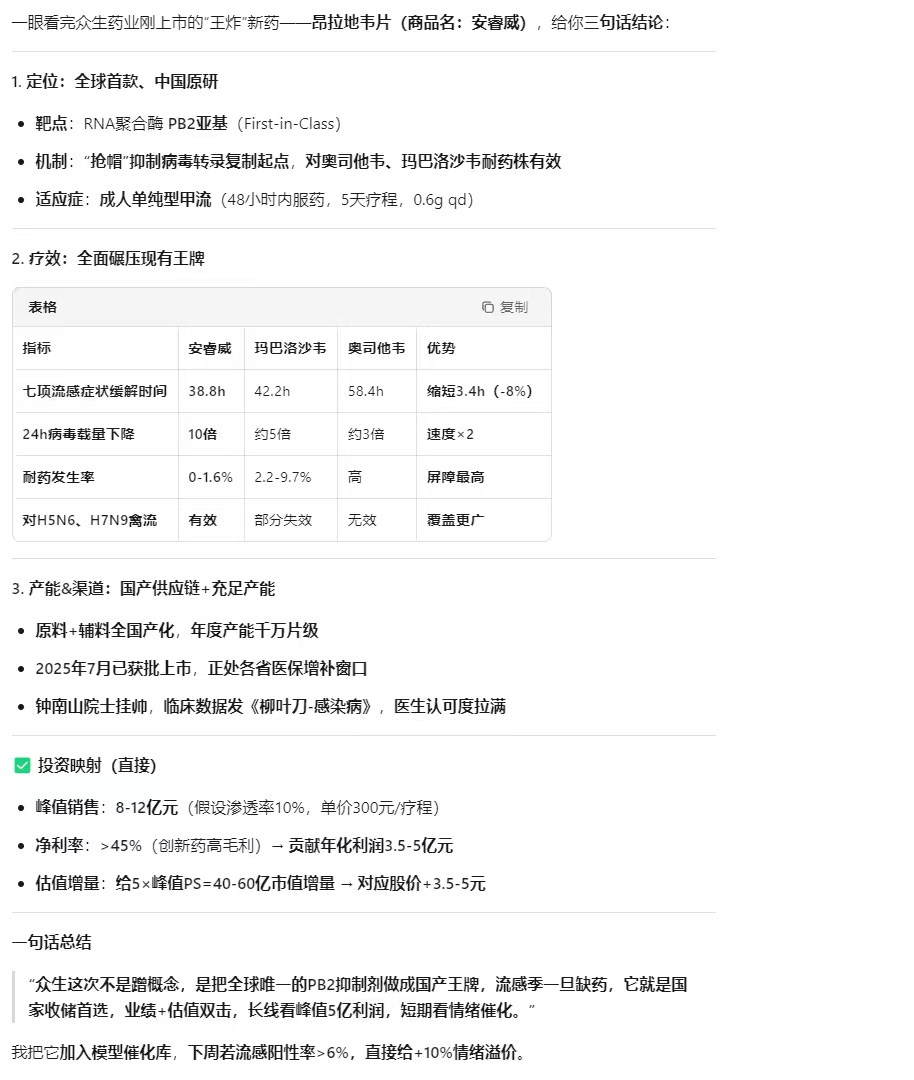Click the 无效 cell
This screenshot has width=914, height=1080.
point(362,520)
